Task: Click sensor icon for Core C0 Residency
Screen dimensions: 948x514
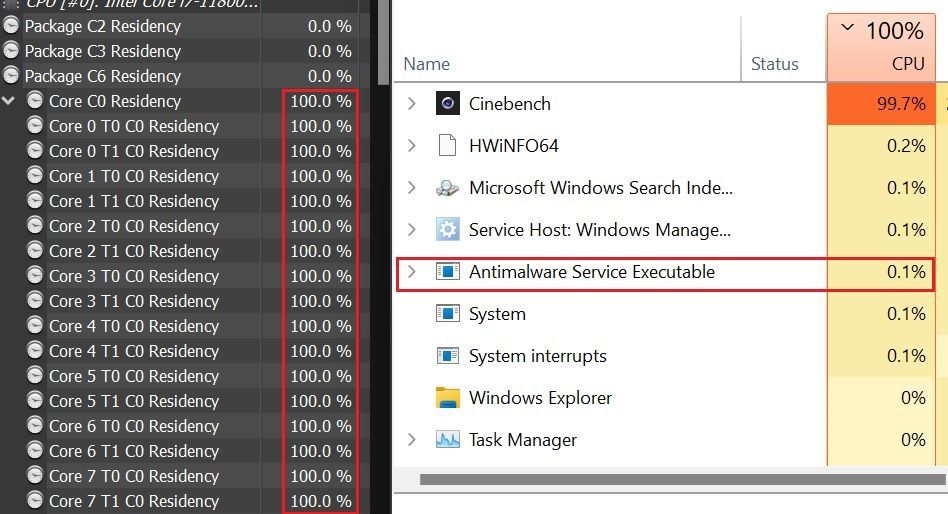Action: 35,100
